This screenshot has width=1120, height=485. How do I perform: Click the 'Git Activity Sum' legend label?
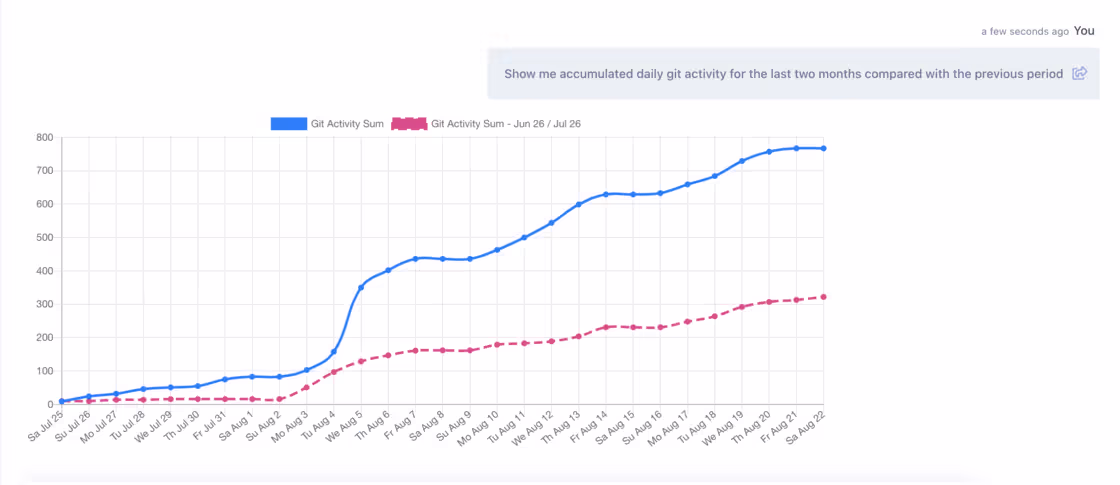click(347, 124)
